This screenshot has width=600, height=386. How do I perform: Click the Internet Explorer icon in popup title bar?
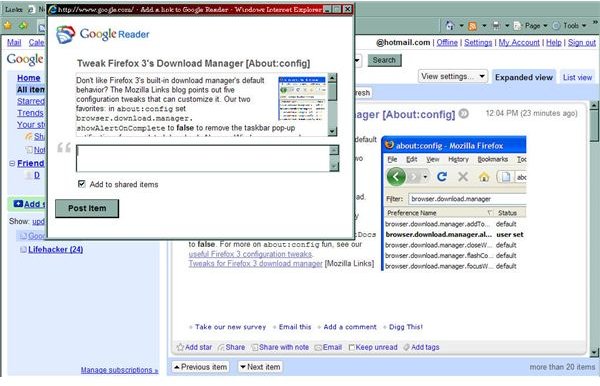tap(52, 10)
